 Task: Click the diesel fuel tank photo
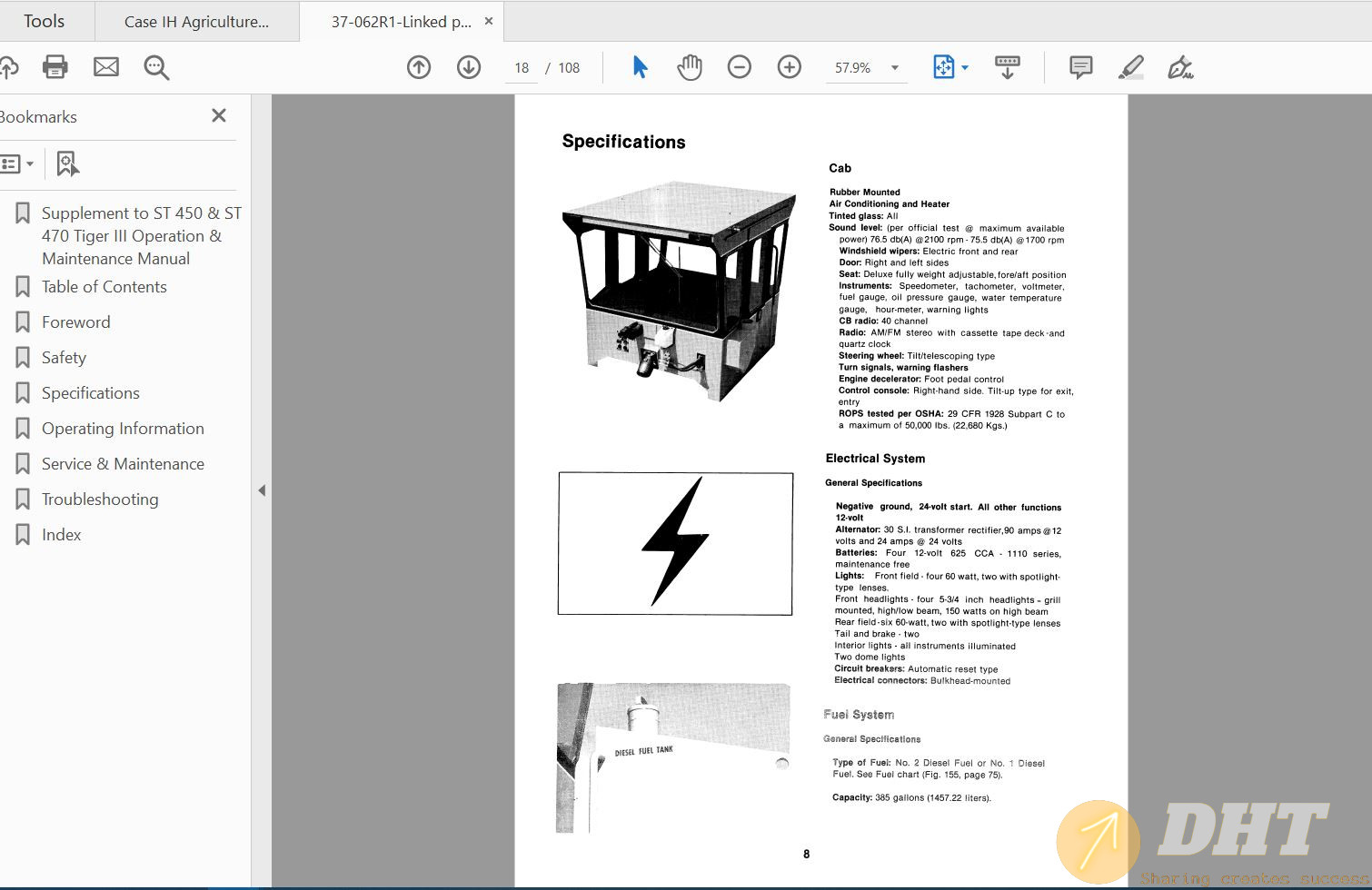point(672,757)
